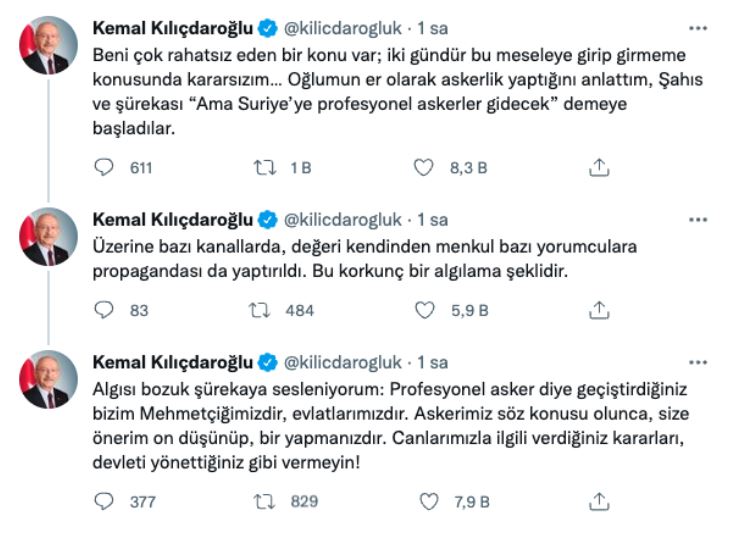
Task: Reply to the first tweet about askerlik
Action: [x=105, y=168]
